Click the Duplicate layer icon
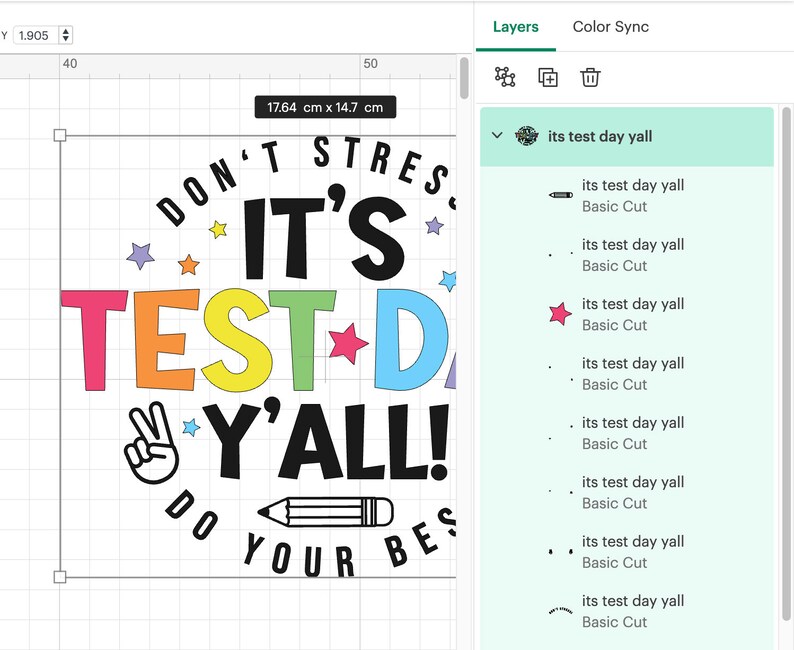 547,77
